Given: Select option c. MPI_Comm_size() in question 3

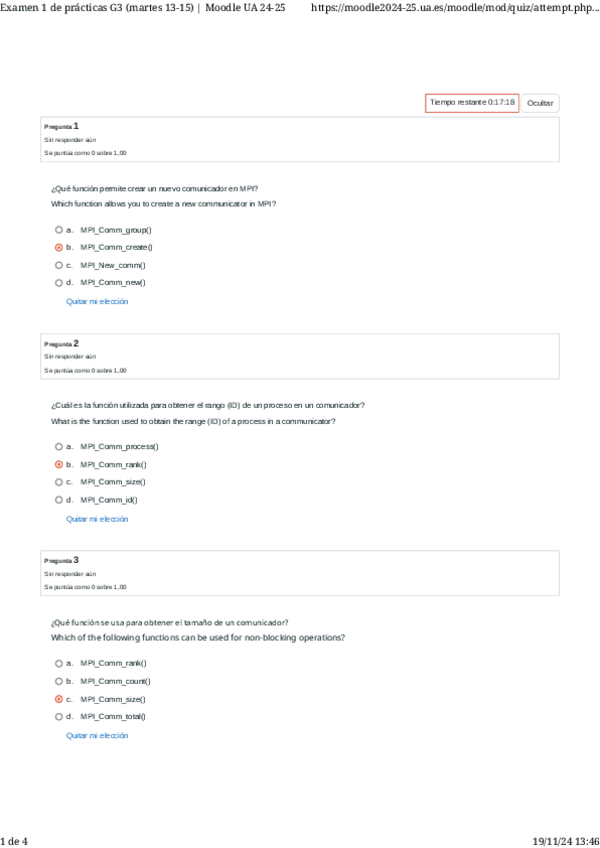Looking at the screenshot, I should pos(59,699).
